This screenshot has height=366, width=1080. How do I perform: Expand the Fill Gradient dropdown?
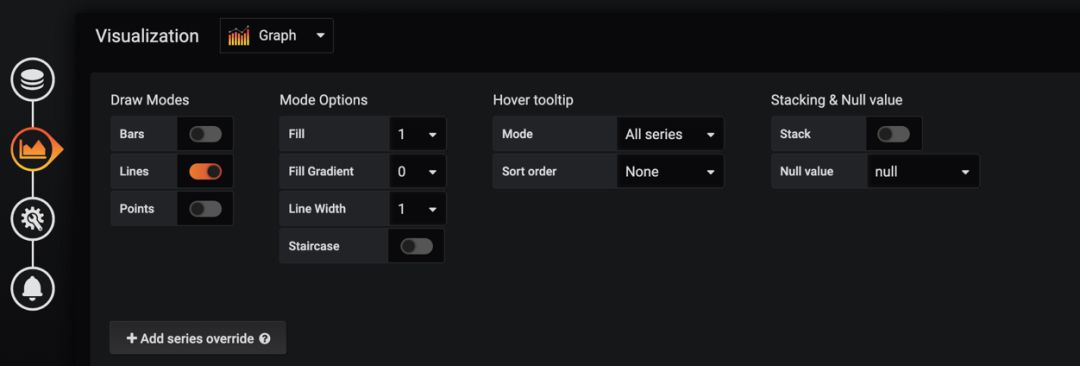pos(417,171)
